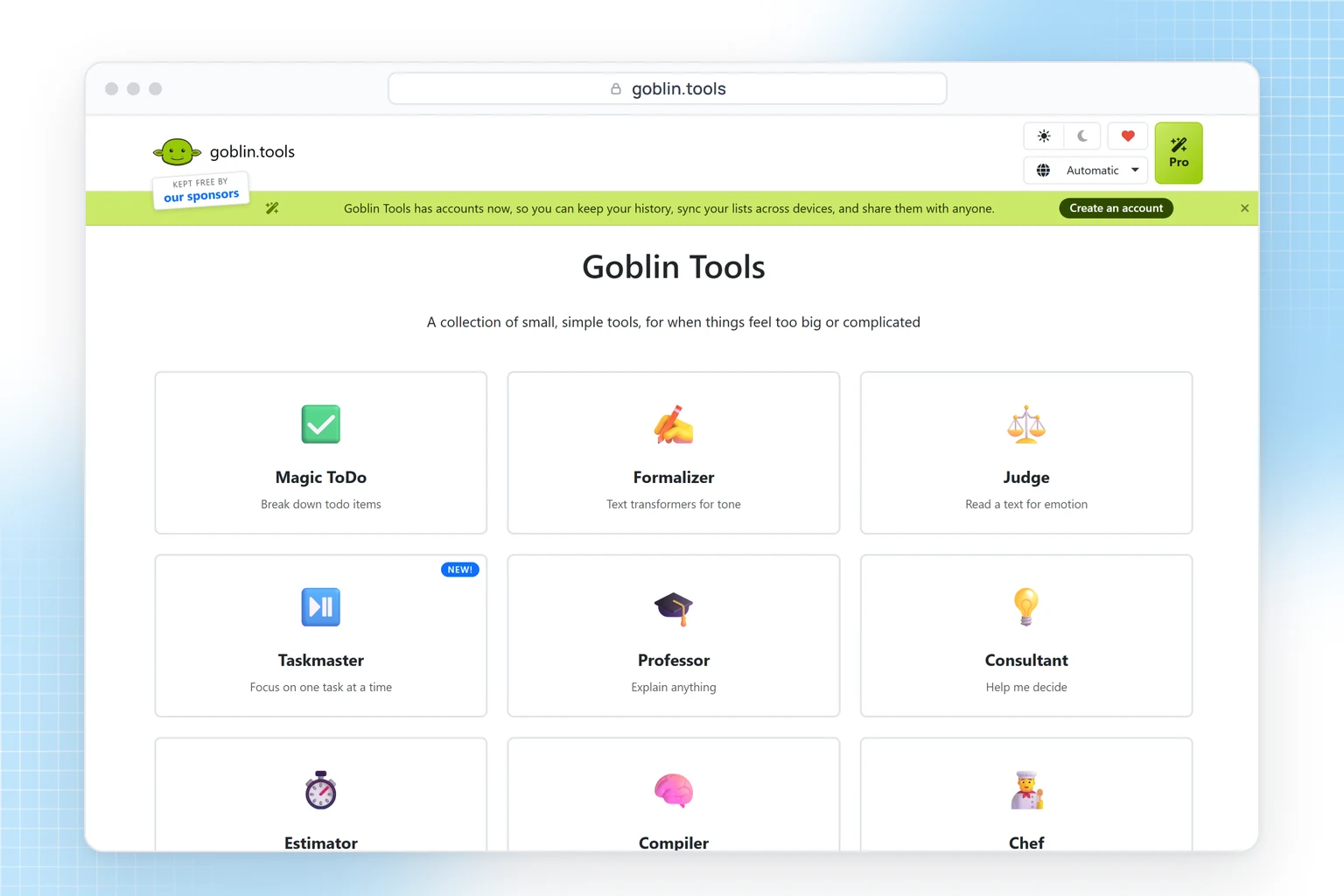The height and width of the screenshot is (896, 1344).
Task: Open the Taskmaster title
Action: coord(321,661)
